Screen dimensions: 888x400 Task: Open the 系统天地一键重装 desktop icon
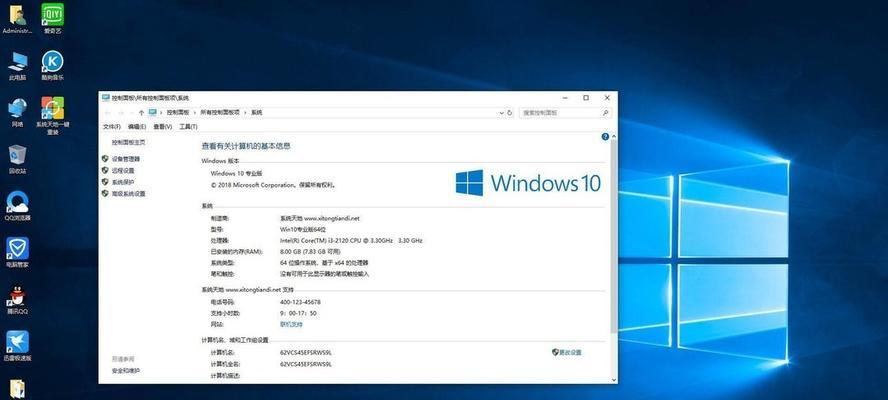53,115
